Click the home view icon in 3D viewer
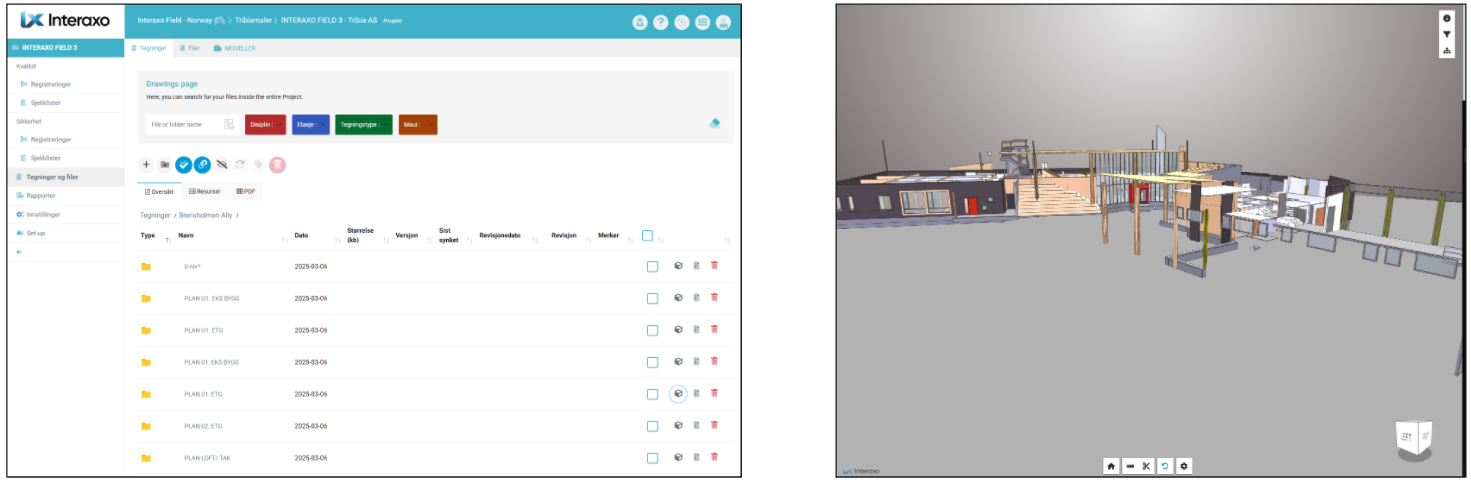 (1111, 466)
